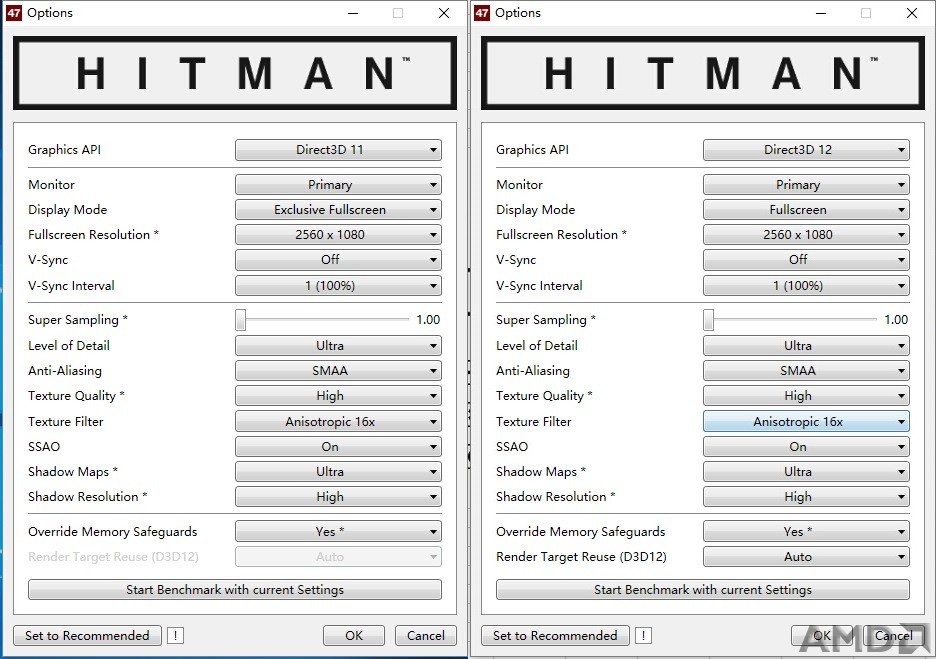The height and width of the screenshot is (659, 936).
Task: Close the left Options window
Action: coord(444,13)
